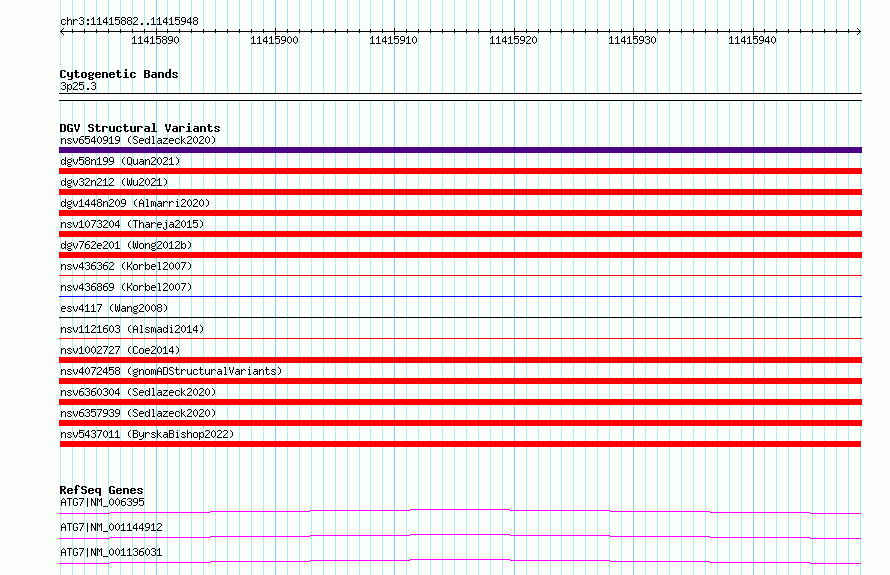Click the 11415910 ruler position label
890x575 pixels.
coord(393,40)
